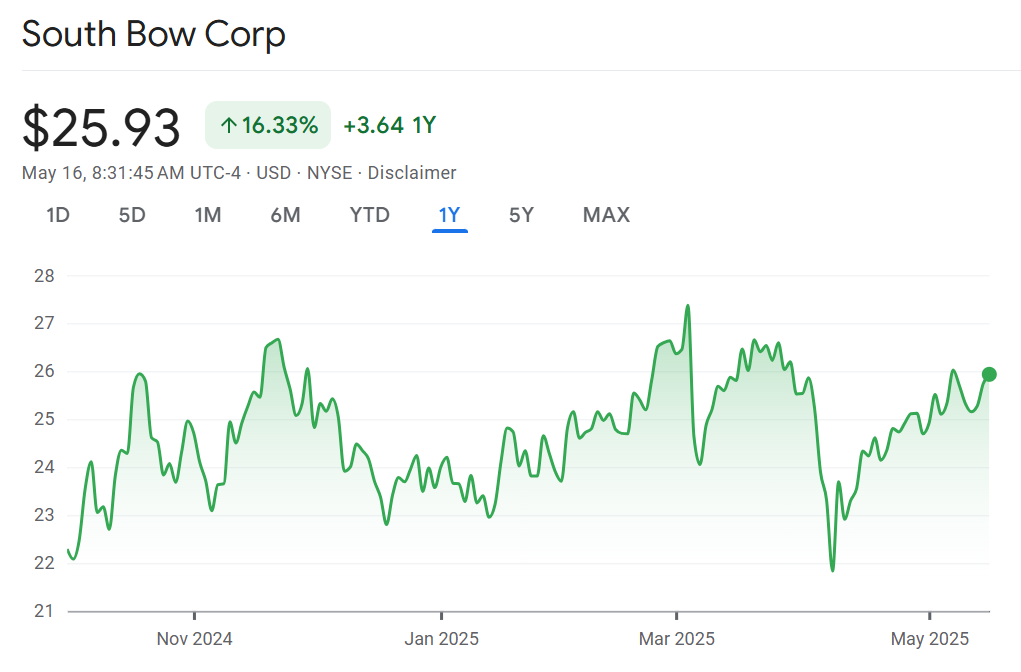
Task: Click the May 2025 axis label
Action: click(930, 639)
